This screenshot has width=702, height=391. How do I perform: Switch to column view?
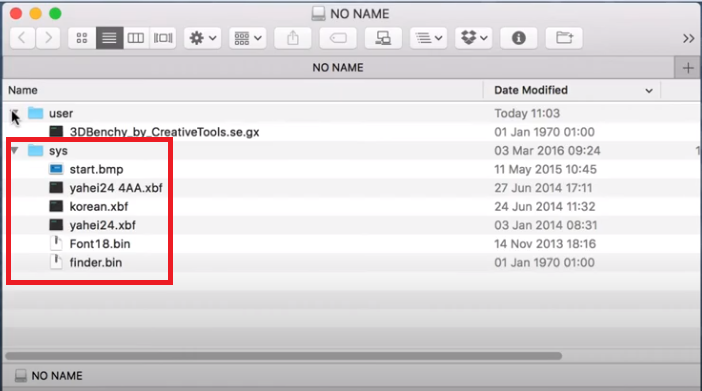coord(136,38)
